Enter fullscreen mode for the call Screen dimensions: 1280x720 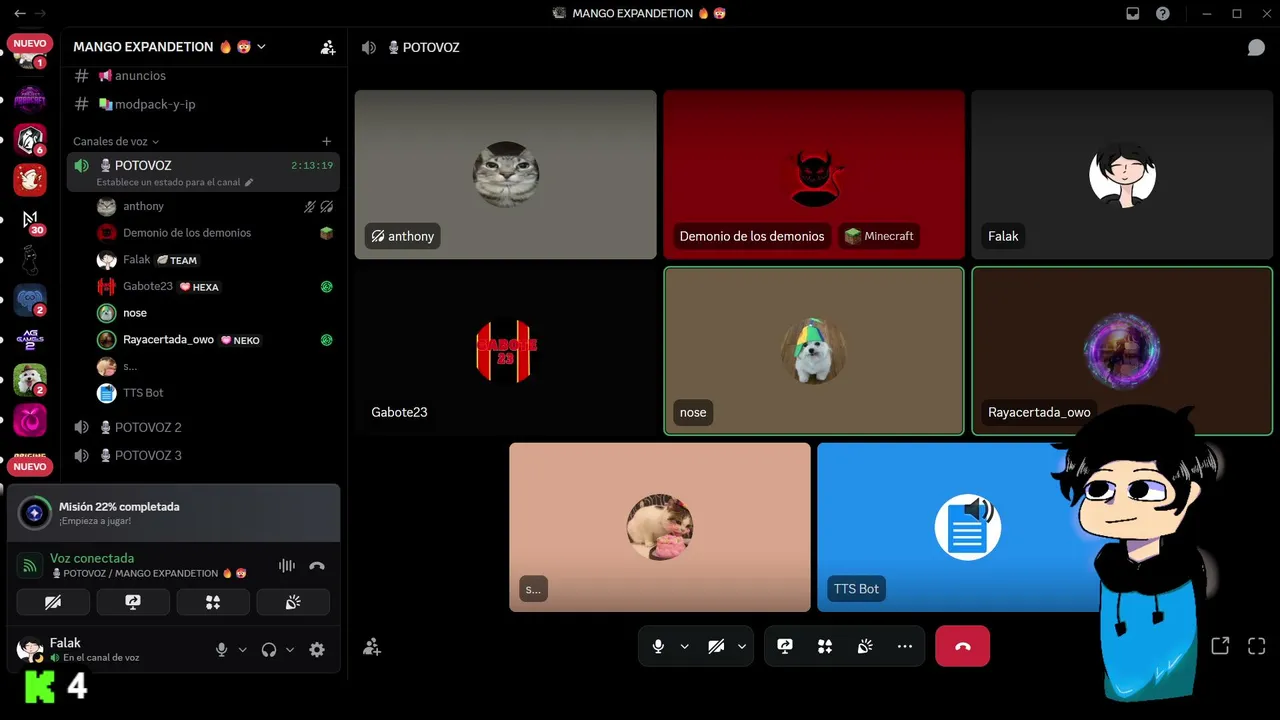[1257, 646]
